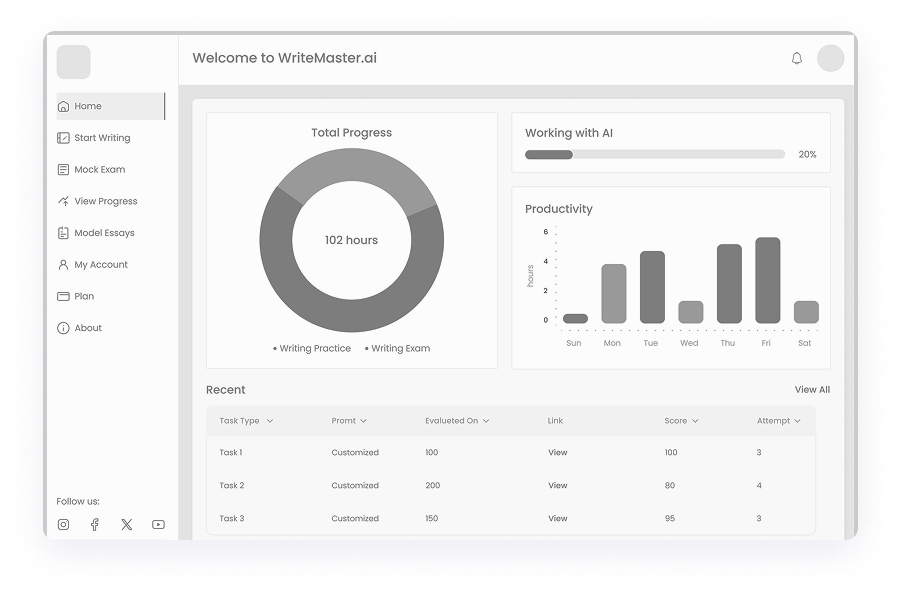Click the 'Follow us:' label

[x=78, y=501]
